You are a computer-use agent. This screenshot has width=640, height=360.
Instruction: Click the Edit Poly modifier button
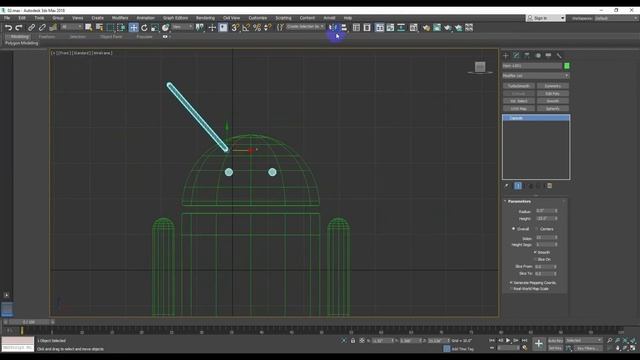[552, 93]
